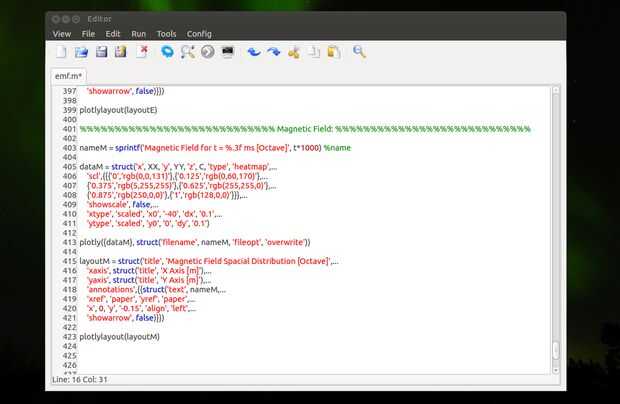Click 'showarrow', false on line 397
This screenshot has width=620, height=404.
[125, 91]
